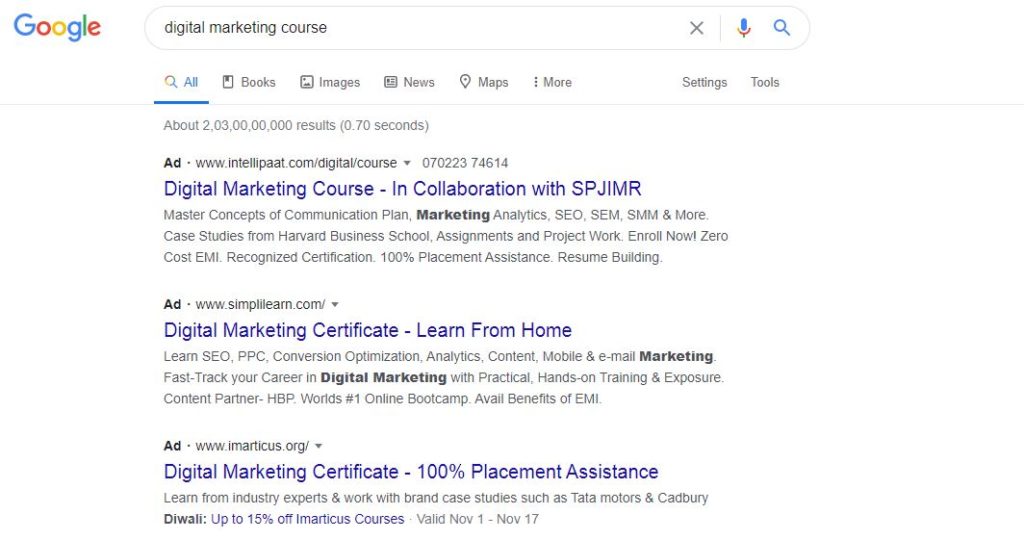Image resolution: width=1024 pixels, height=540 pixels.
Task: Clear the search box with X icon
Action: pos(697,28)
